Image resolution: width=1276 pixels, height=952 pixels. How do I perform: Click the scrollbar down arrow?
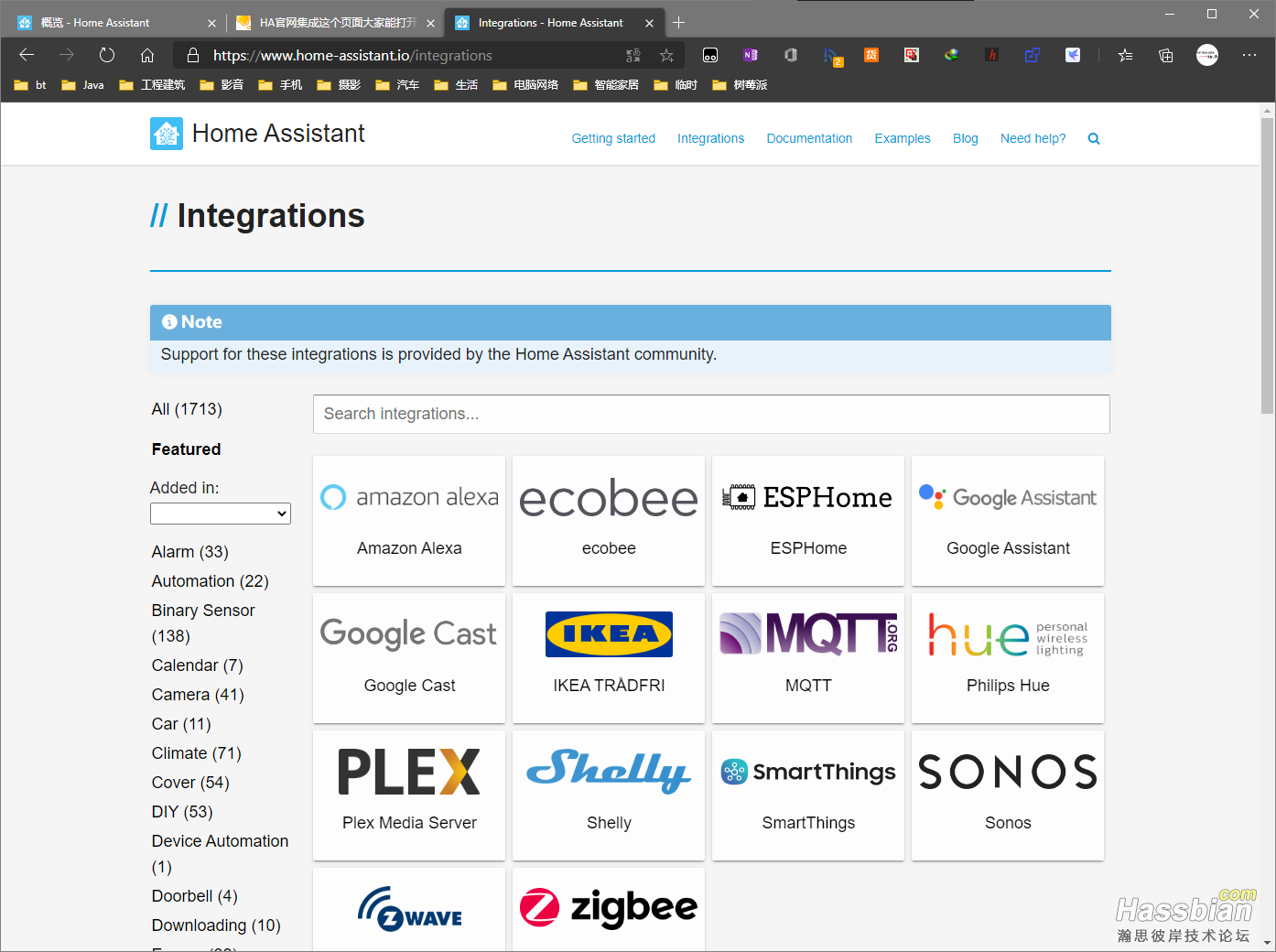tap(1267, 943)
